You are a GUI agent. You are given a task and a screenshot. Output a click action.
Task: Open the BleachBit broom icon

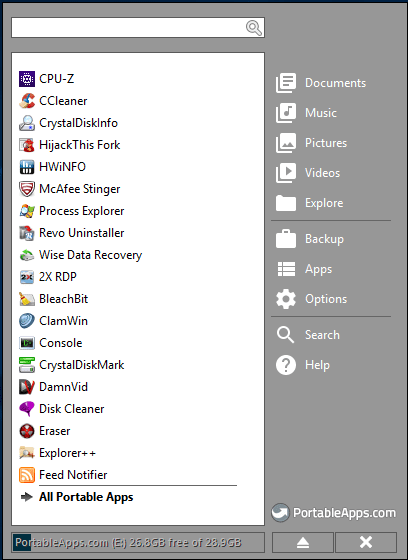[27, 299]
